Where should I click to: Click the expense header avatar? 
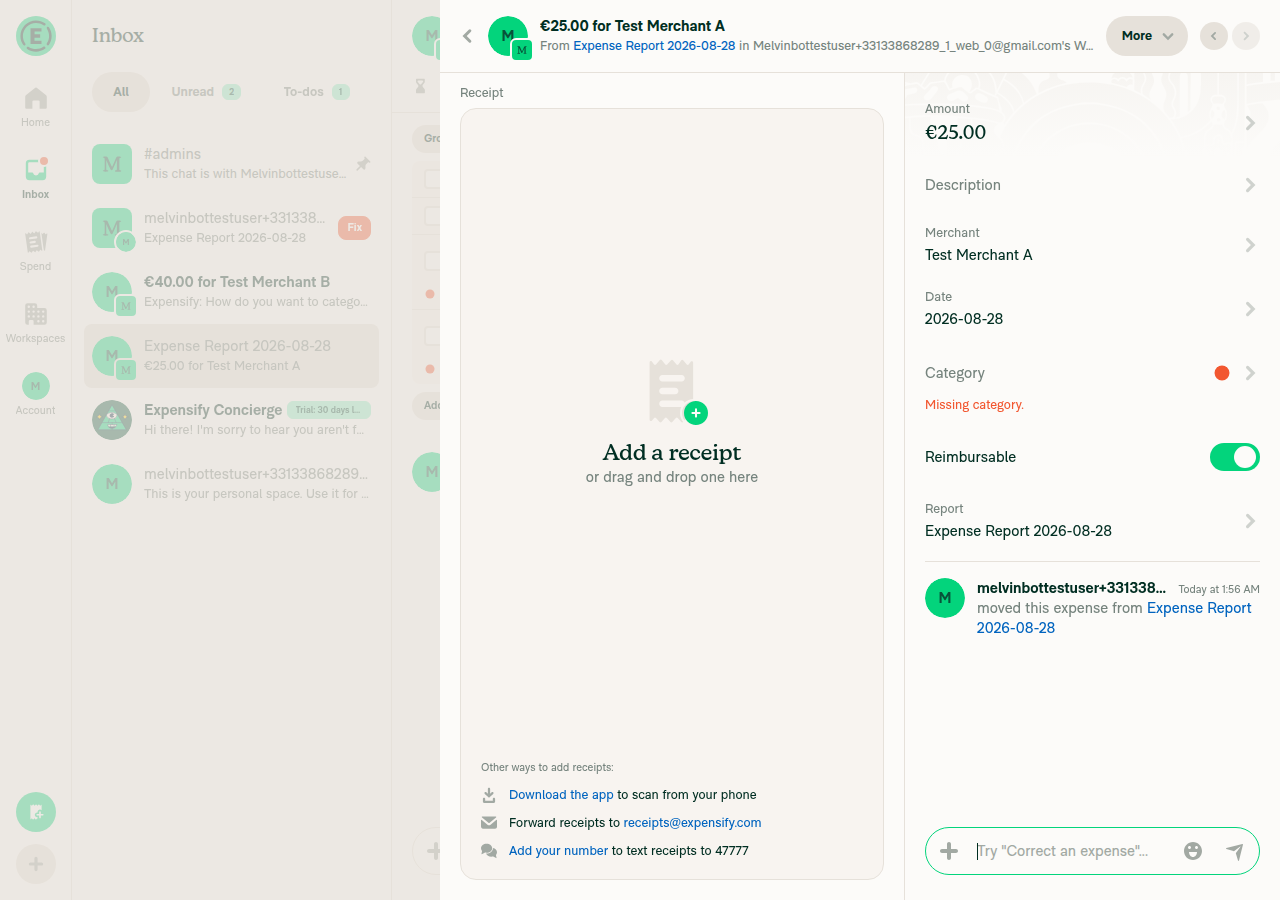[x=509, y=37]
